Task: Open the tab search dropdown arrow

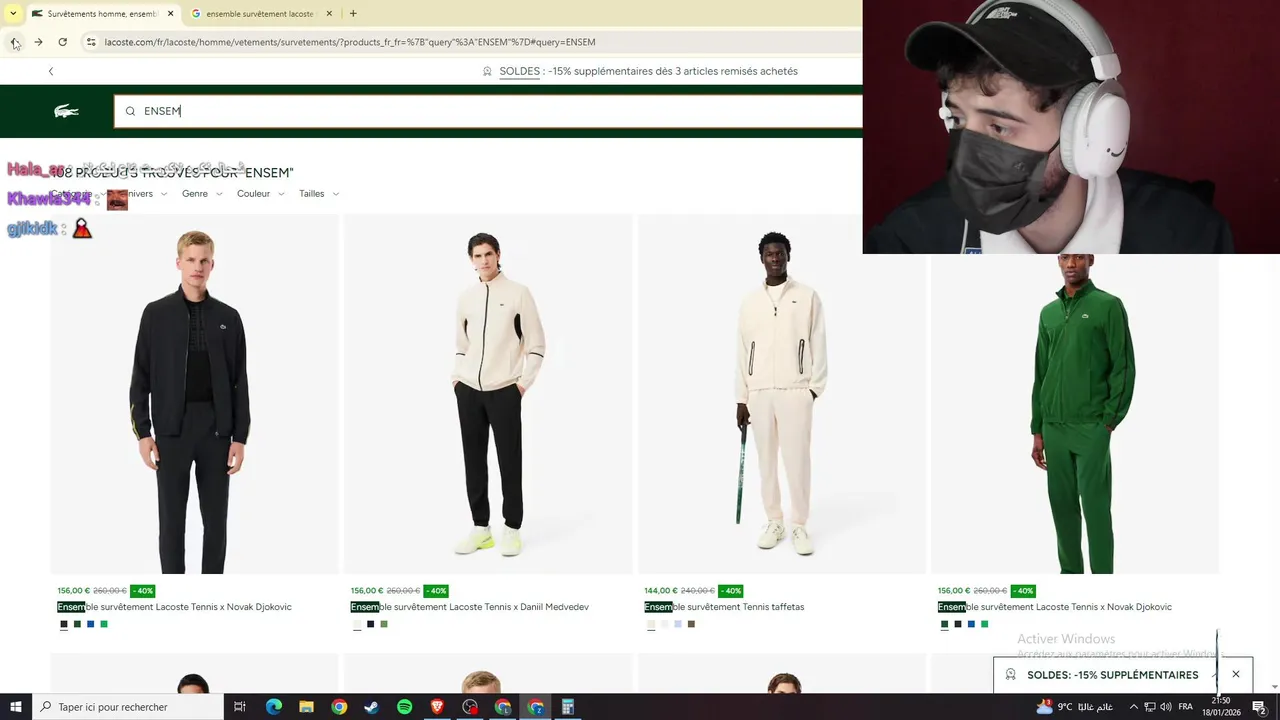Action: pyautogui.click(x=13, y=14)
